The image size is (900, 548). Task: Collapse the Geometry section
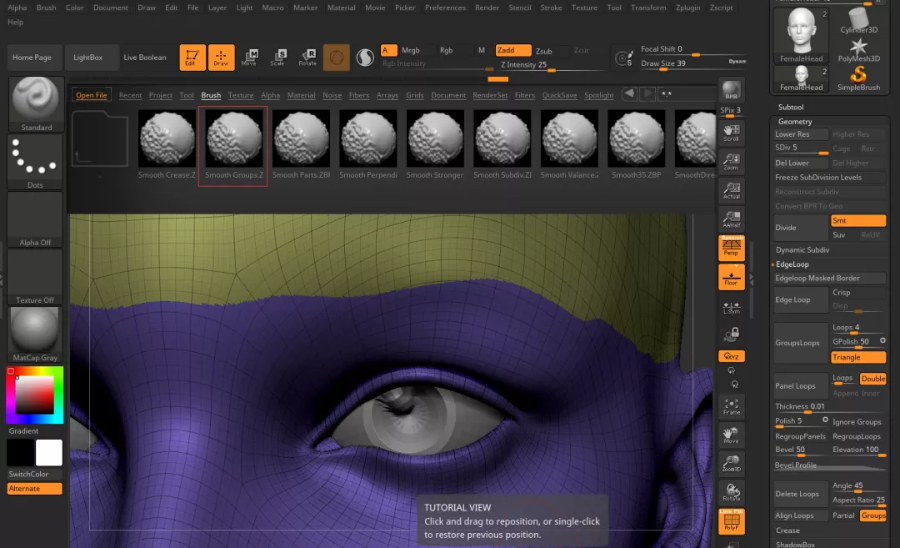pos(795,122)
